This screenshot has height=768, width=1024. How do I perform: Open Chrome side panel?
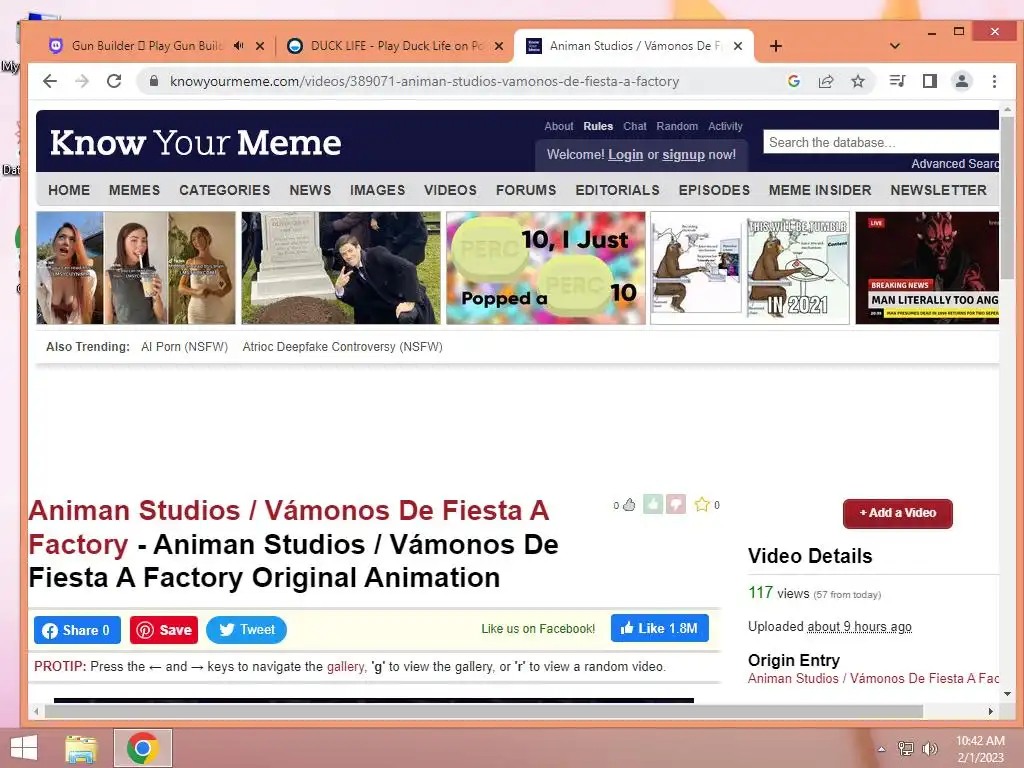point(930,81)
